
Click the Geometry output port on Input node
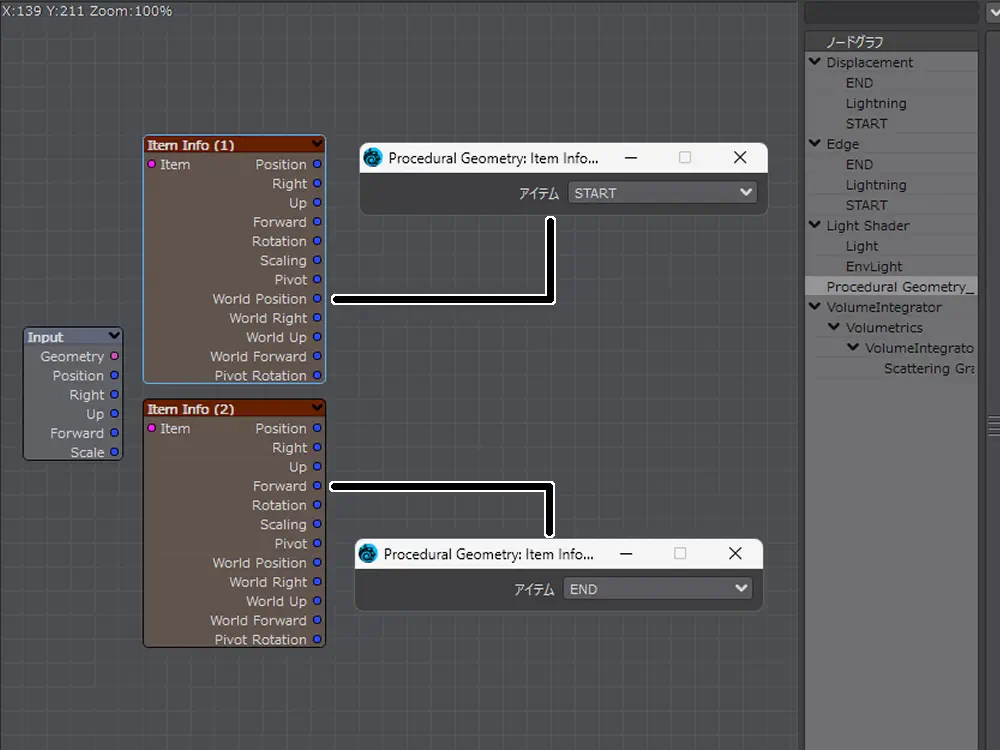(114, 357)
